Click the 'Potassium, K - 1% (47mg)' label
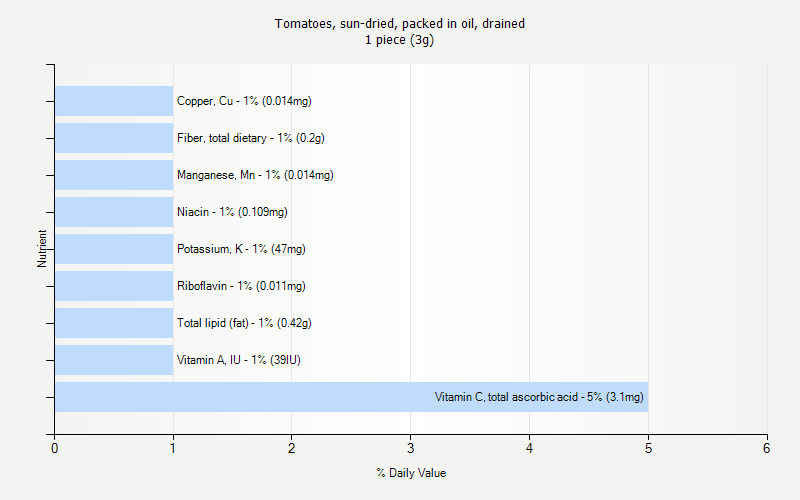 (x=241, y=249)
